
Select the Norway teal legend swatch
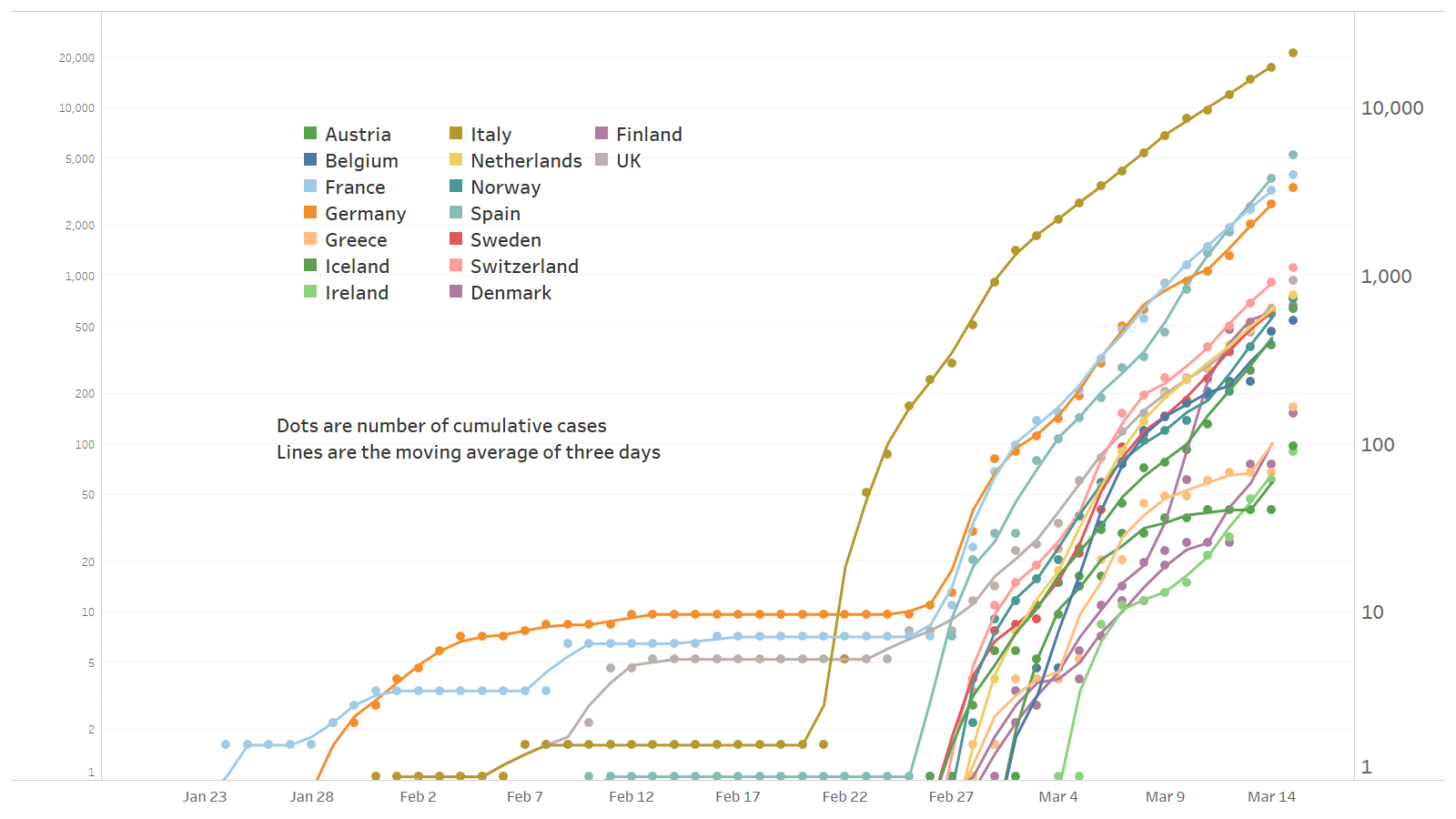[456, 187]
